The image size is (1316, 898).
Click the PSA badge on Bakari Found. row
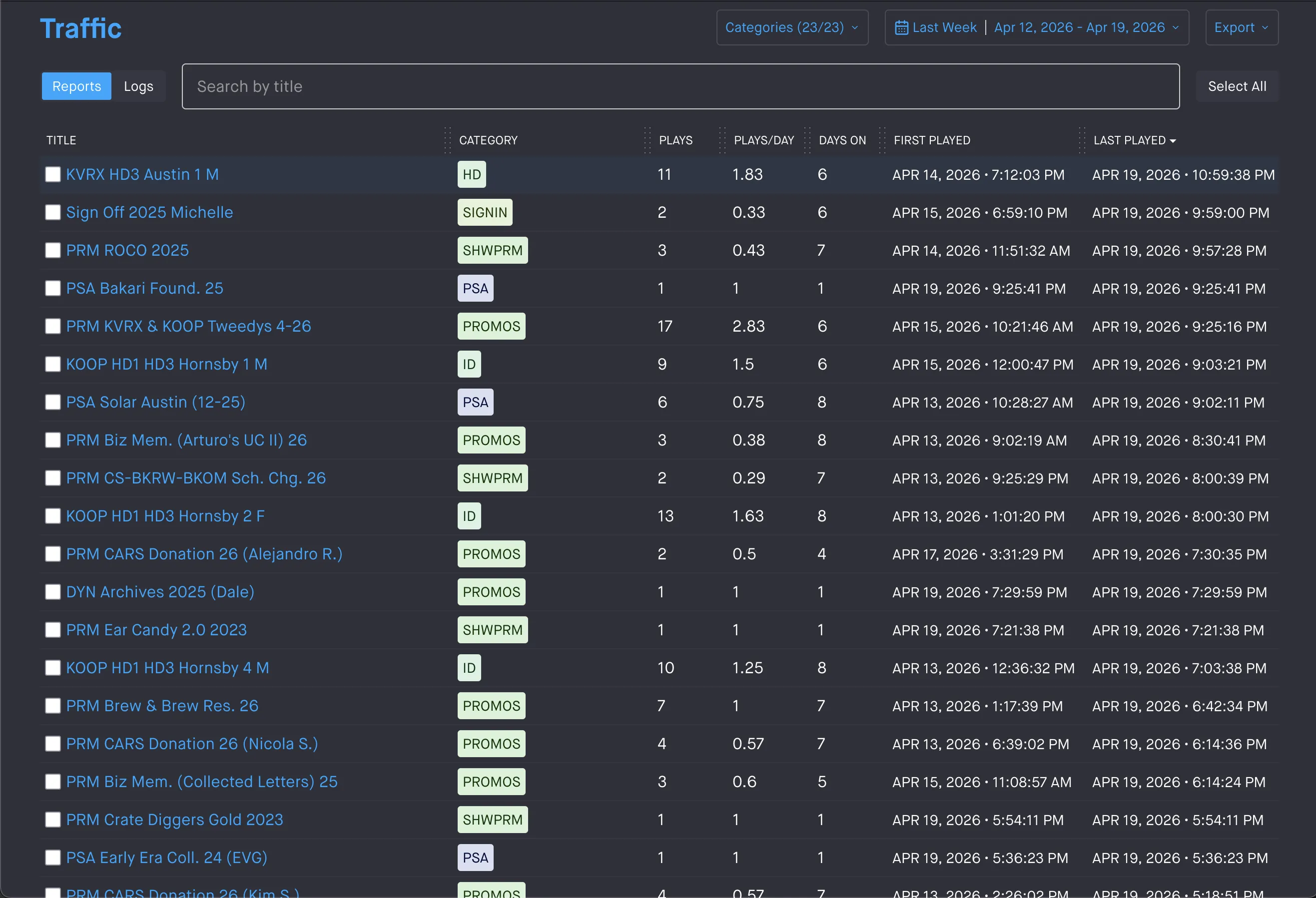tap(475, 288)
